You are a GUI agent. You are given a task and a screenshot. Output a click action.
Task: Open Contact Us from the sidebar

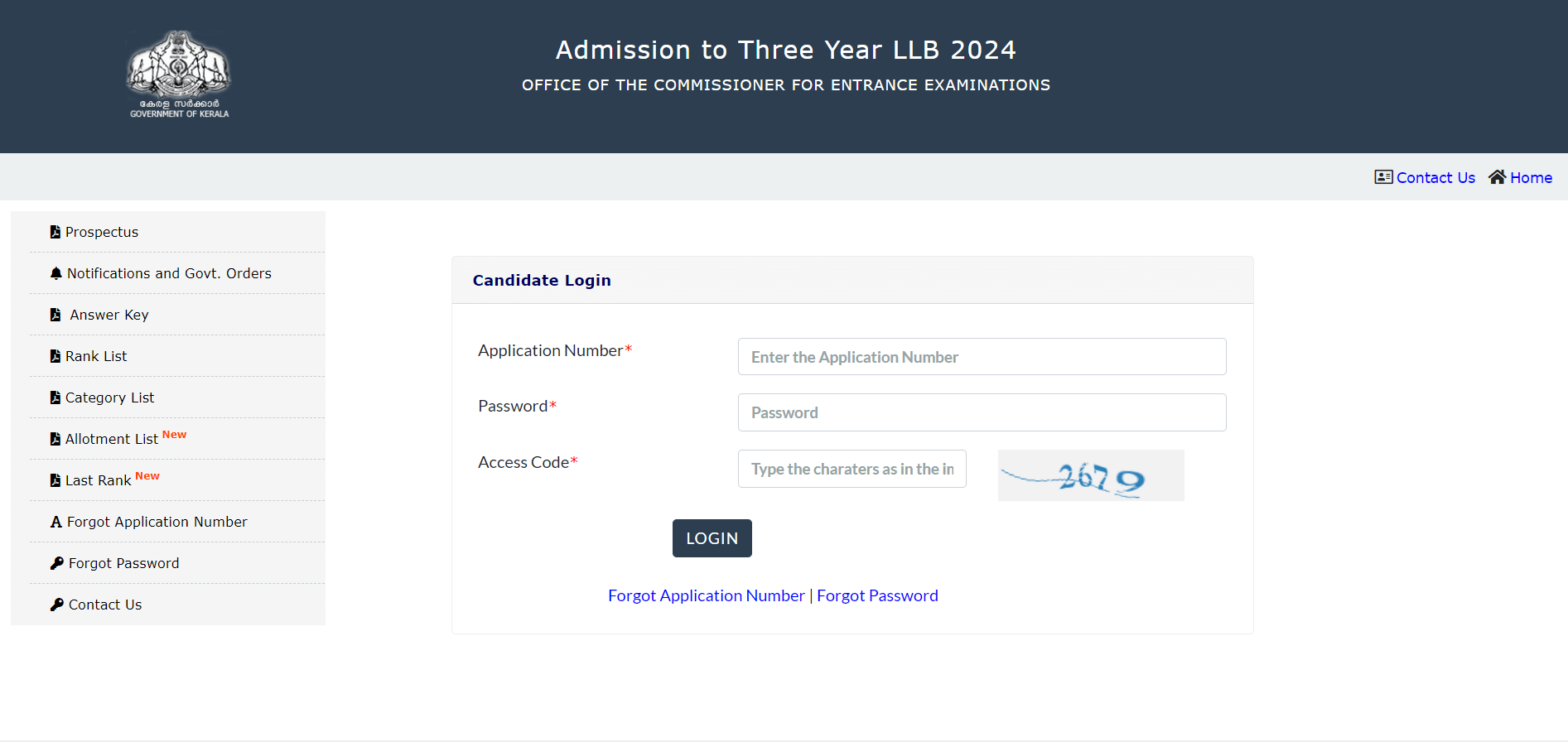pyautogui.click(x=104, y=603)
